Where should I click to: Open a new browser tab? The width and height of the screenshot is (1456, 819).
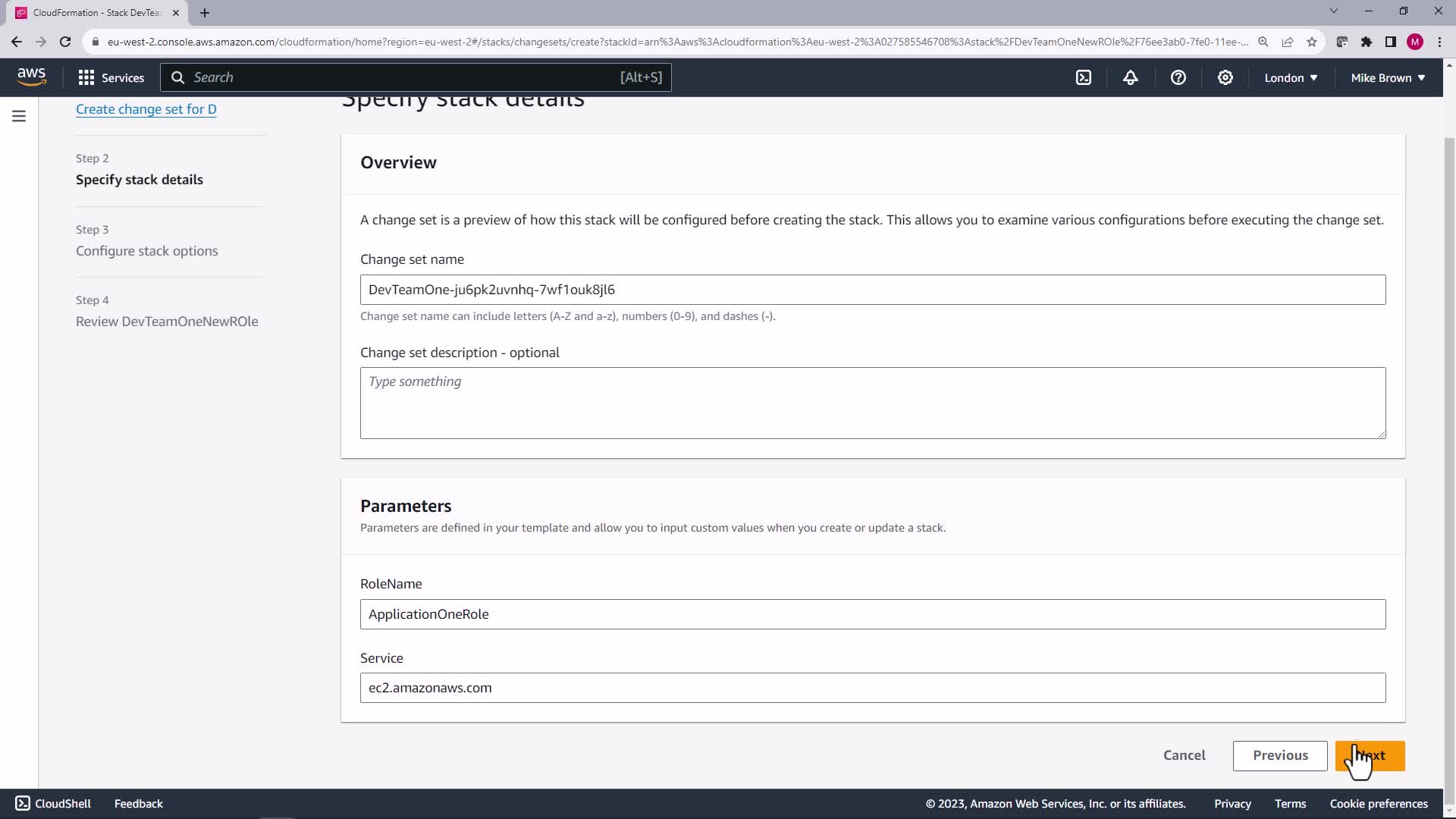click(205, 13)
